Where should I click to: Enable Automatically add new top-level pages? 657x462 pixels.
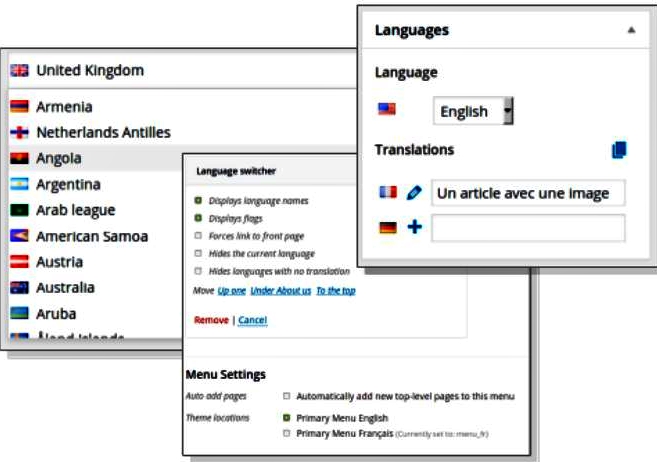287,396
